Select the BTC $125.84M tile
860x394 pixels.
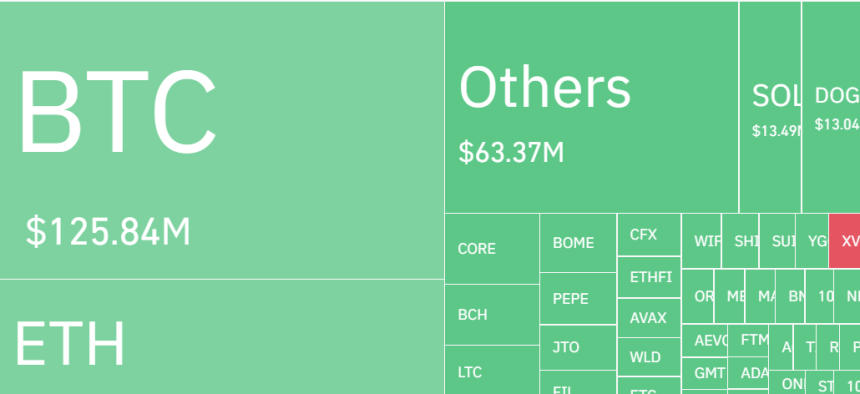pos(222,140)
